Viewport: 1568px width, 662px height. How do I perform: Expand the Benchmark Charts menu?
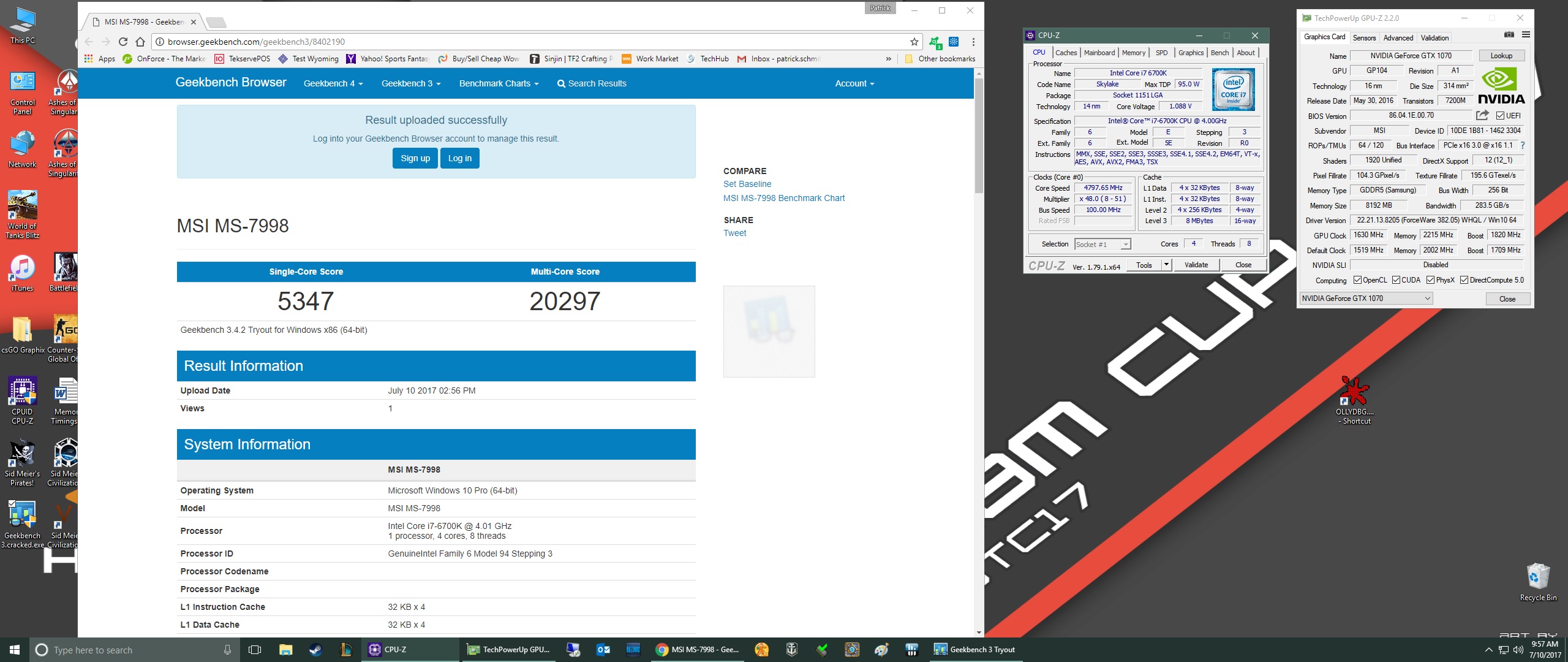(x=499, y=83)
